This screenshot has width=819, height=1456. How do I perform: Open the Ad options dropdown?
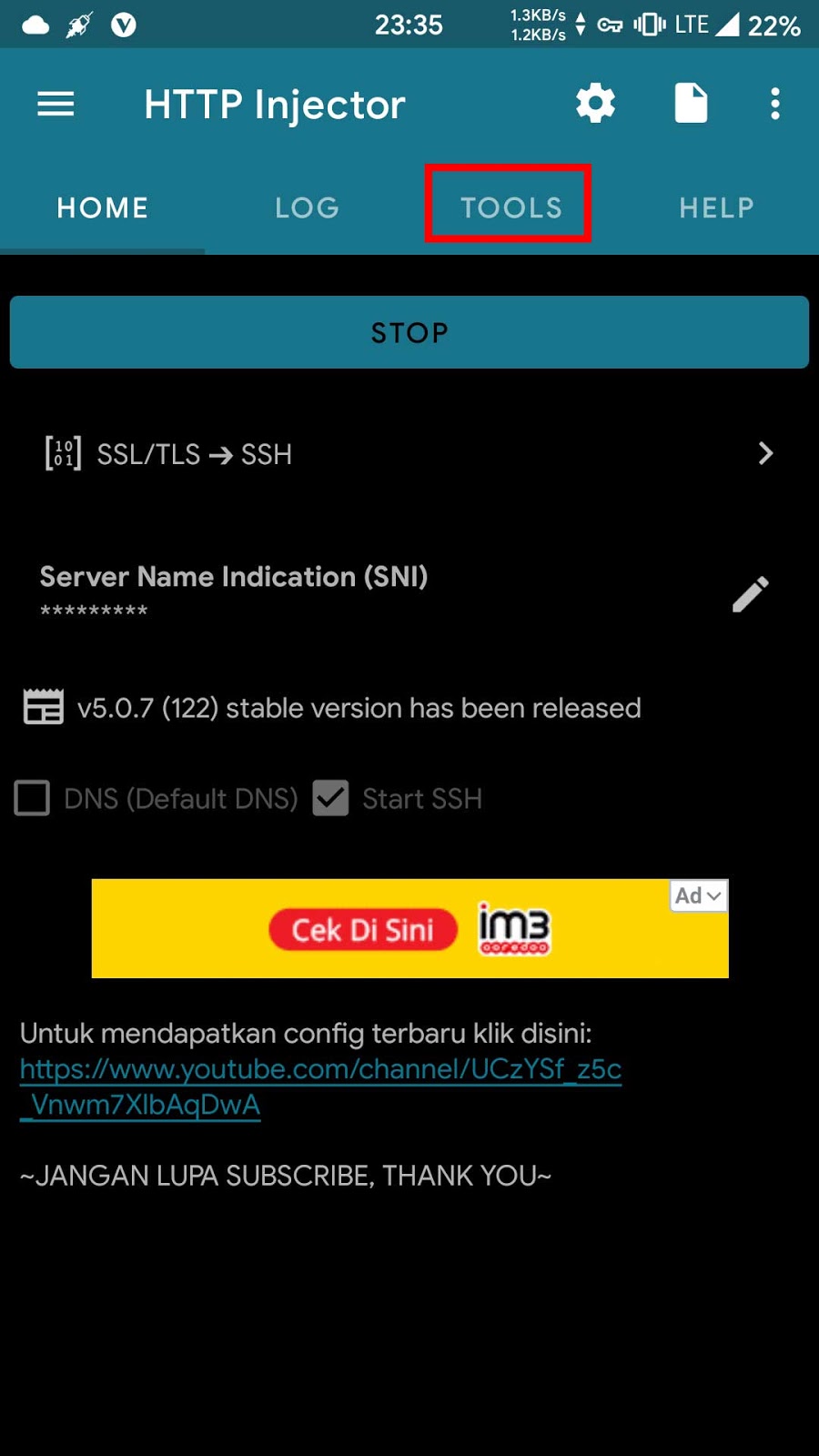pyautogui.click(x=698, y=895)
